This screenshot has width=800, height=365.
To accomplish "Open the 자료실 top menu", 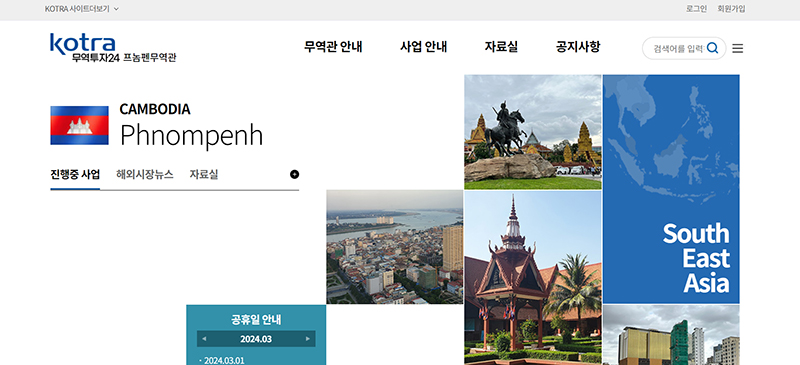I will (x=501, y=47).
